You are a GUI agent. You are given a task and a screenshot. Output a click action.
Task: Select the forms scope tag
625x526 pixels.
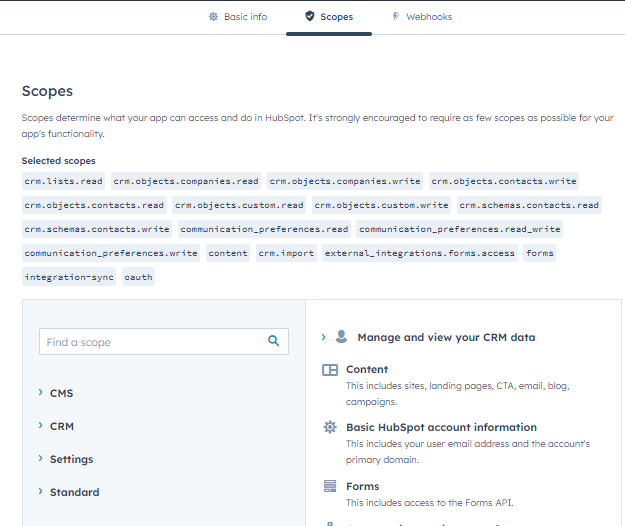coord(540,253)
